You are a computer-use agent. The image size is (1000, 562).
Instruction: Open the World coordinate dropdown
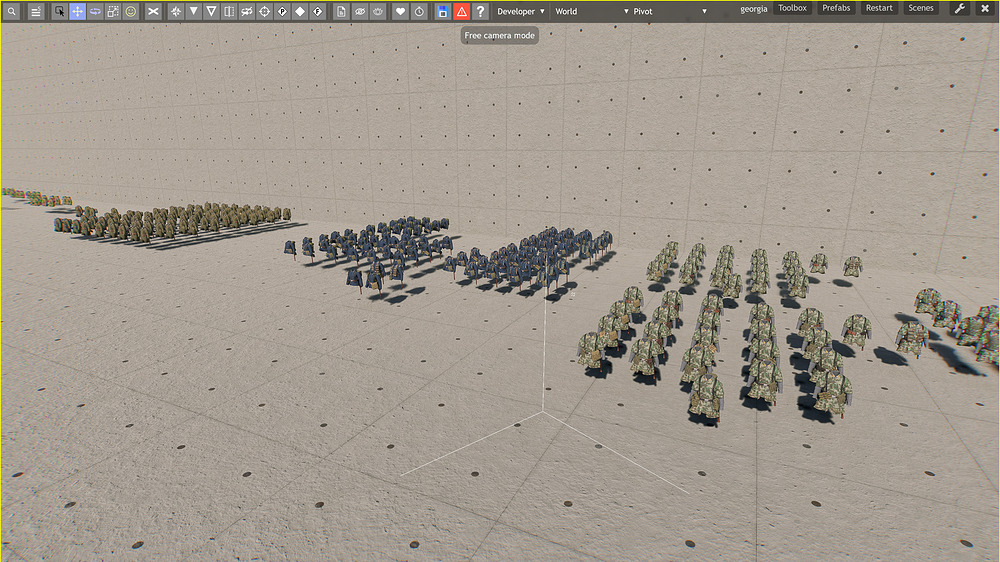[x=592, y=11]
